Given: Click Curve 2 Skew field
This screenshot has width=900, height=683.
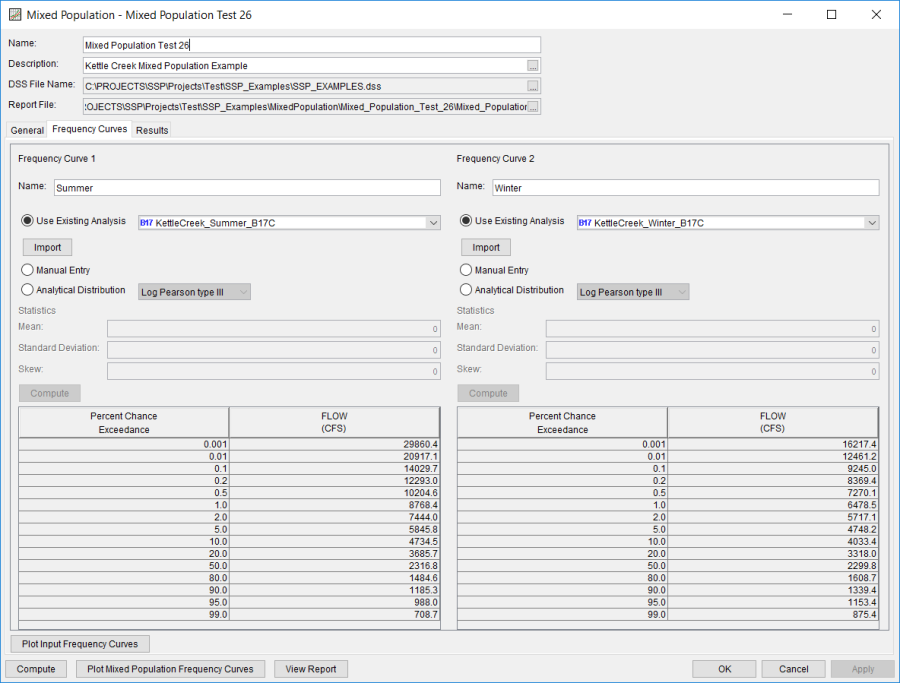Looking at the screenshot, I should click(x=712, y=371).
